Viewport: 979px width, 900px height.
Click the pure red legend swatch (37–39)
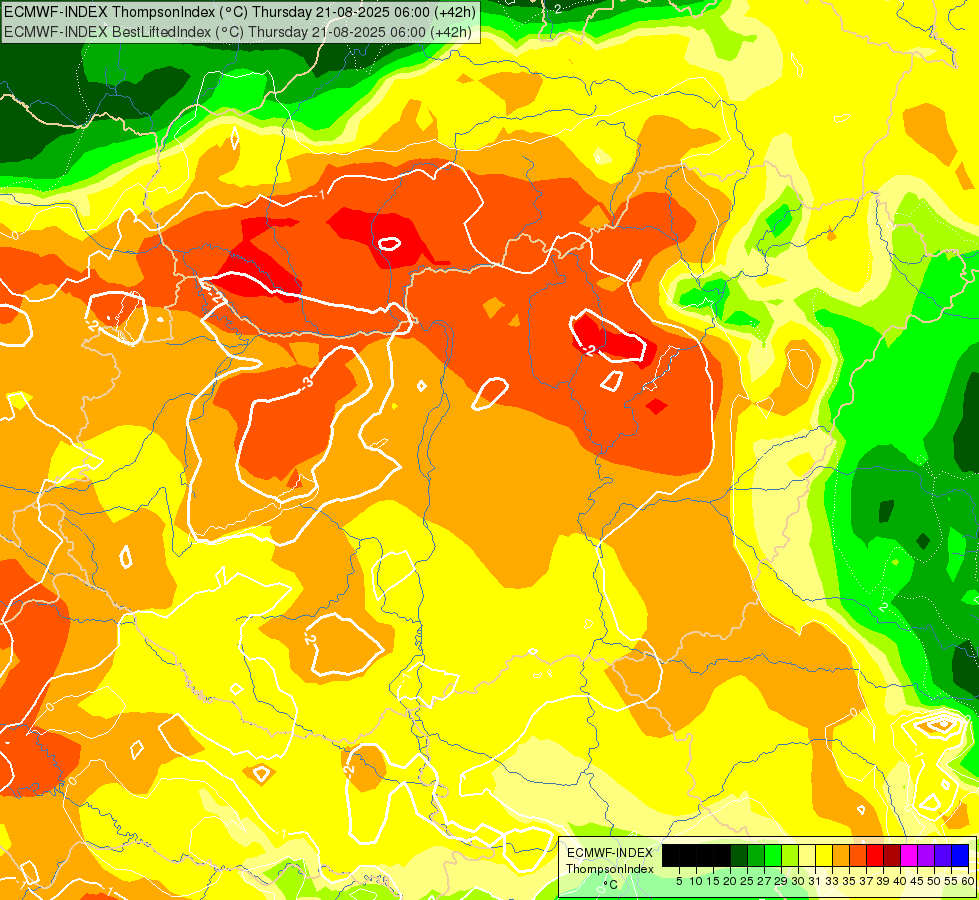(875, 855)
